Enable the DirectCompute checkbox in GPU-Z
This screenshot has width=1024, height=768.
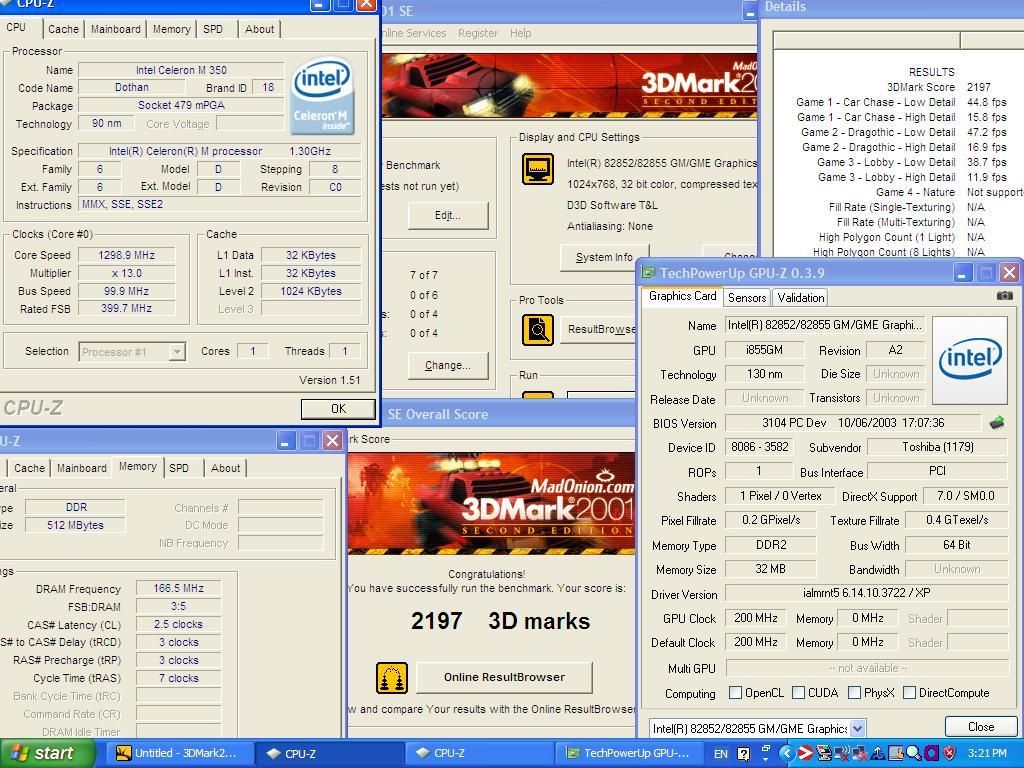tap(909, 693)
